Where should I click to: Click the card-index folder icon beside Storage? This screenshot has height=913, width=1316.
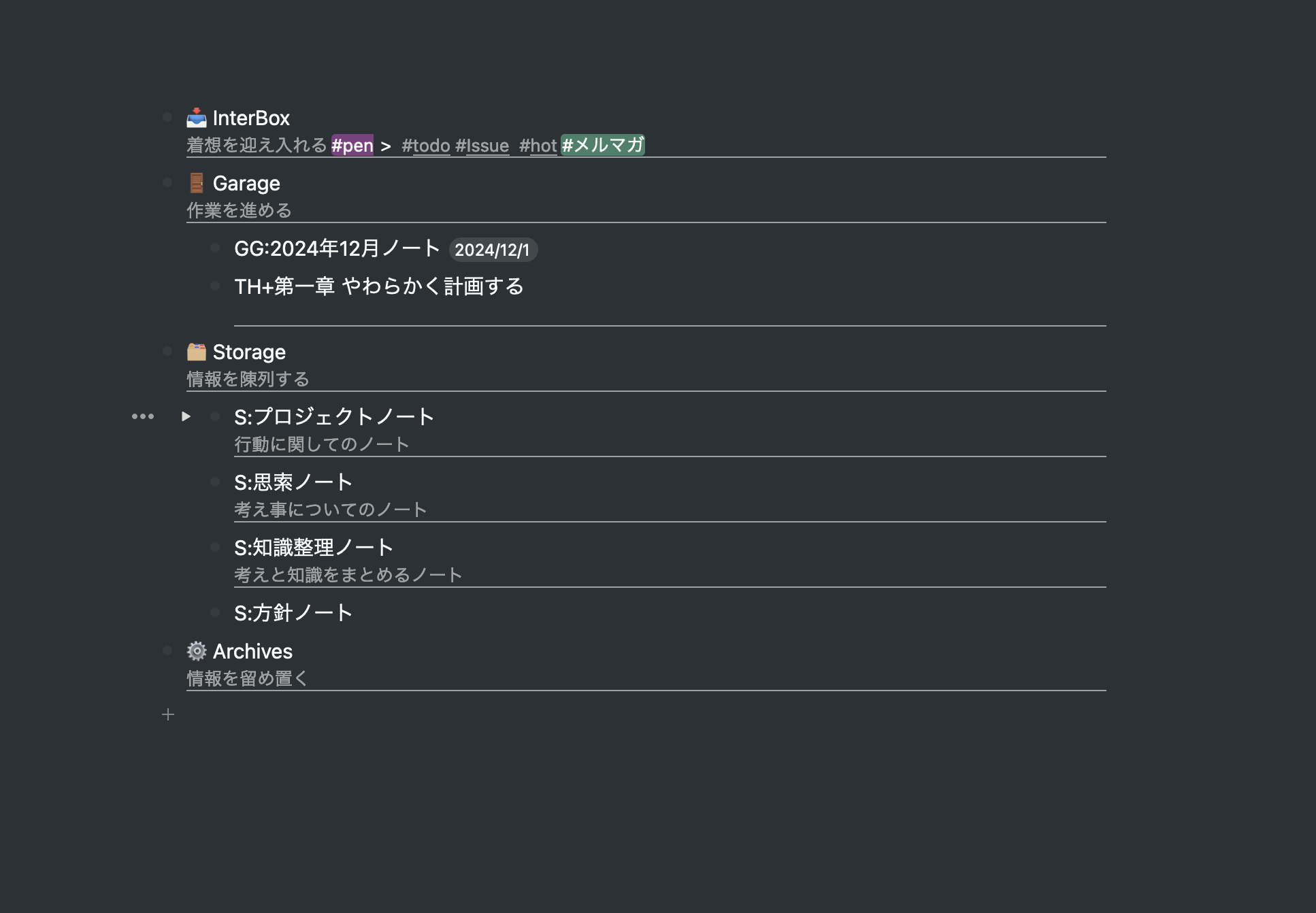click(x=196, y=351)
